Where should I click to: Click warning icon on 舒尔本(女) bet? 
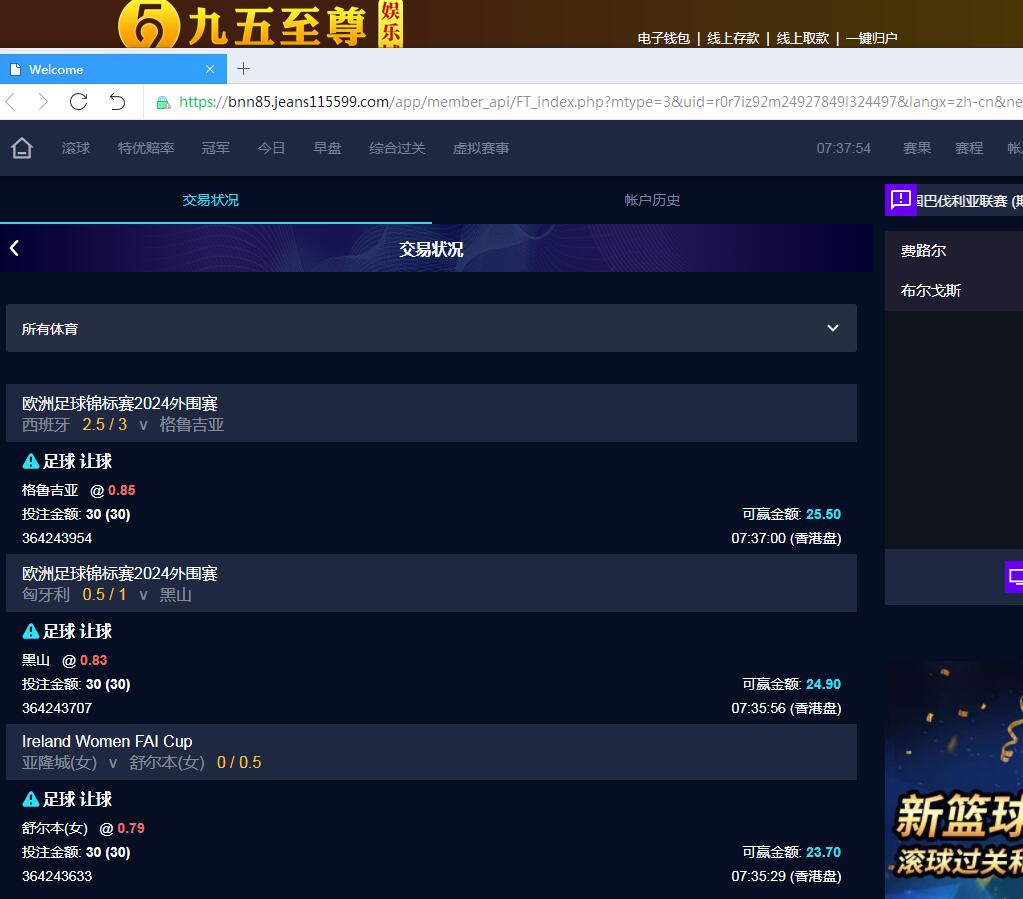click(x=31, y=799)
